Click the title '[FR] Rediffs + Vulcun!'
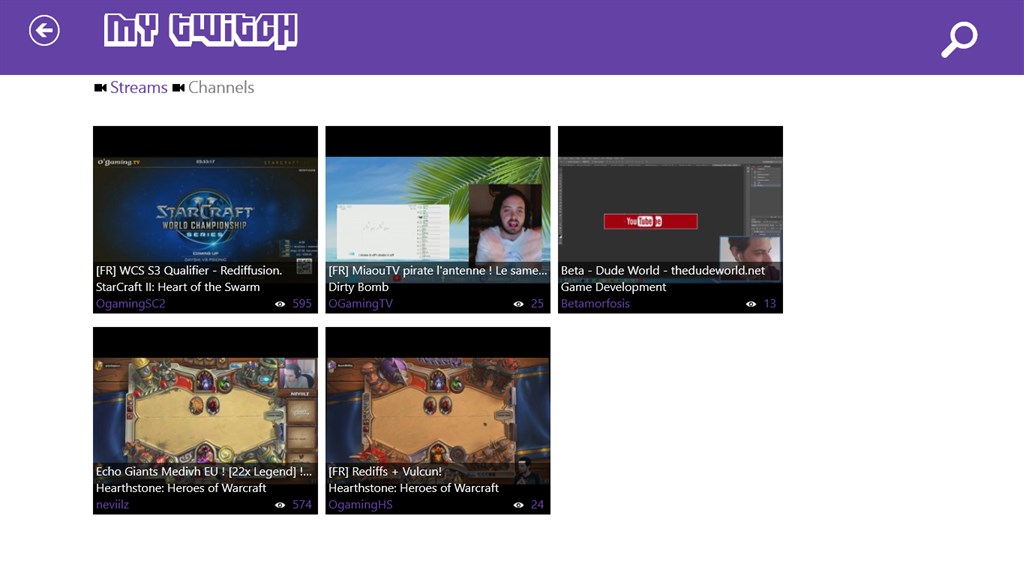This screenshot has height=576, width=1024. point(385,472)
